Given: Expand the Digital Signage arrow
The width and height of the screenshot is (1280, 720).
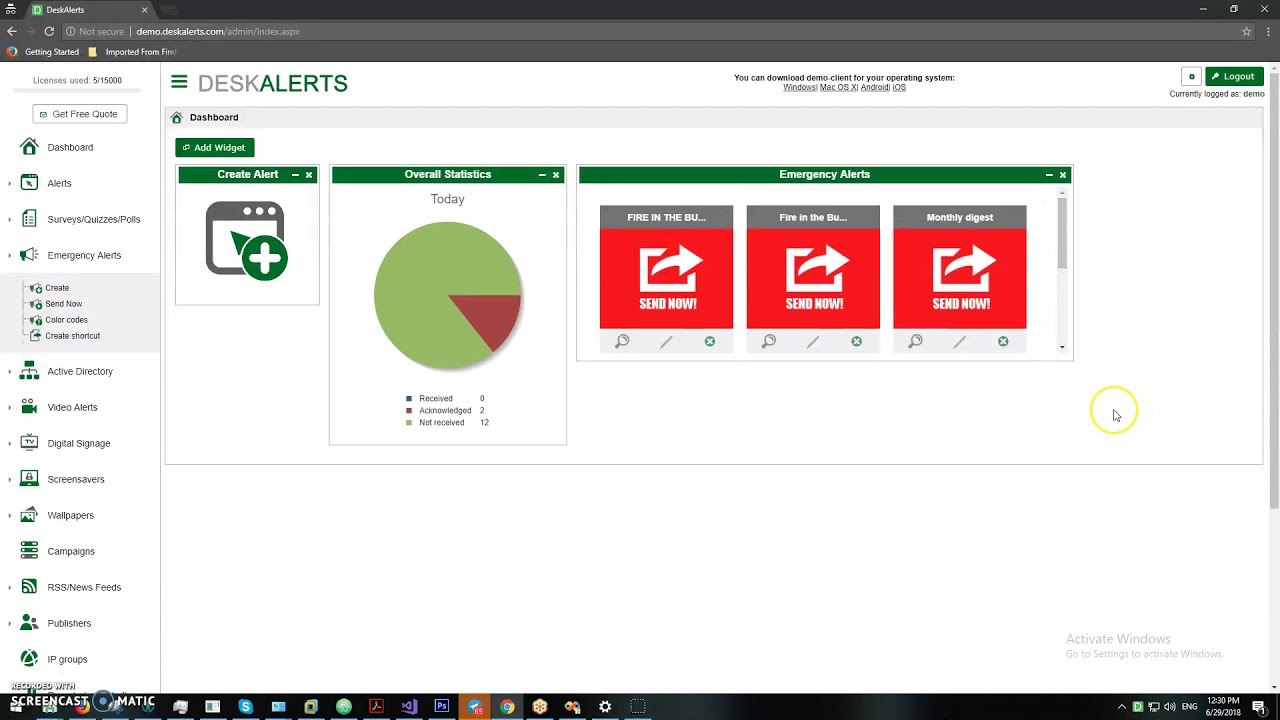Looking at the screenshot, I should click(10, 443).
